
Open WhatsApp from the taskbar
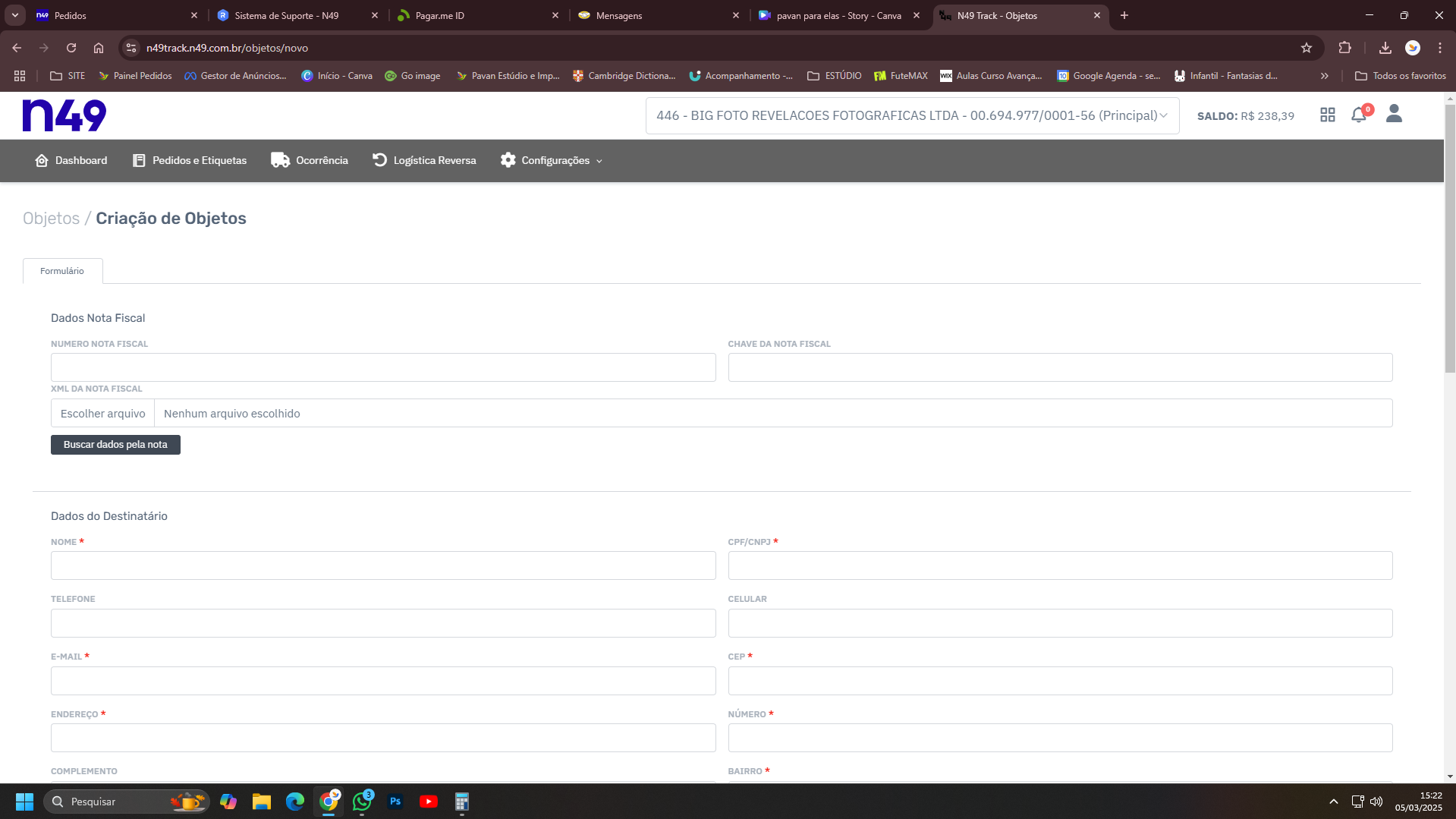click(362, 802)
